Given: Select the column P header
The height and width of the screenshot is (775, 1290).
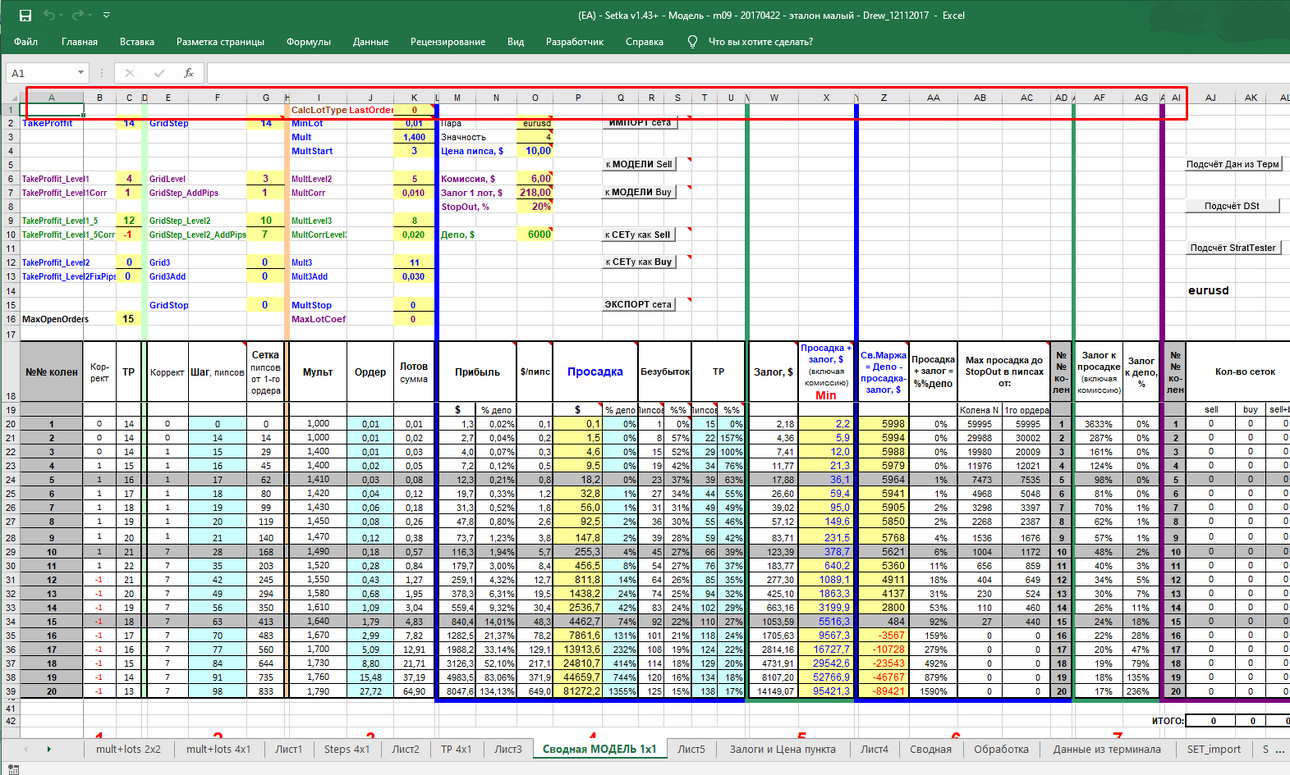Looking at the screenshot, I should (x=578, y=97).
